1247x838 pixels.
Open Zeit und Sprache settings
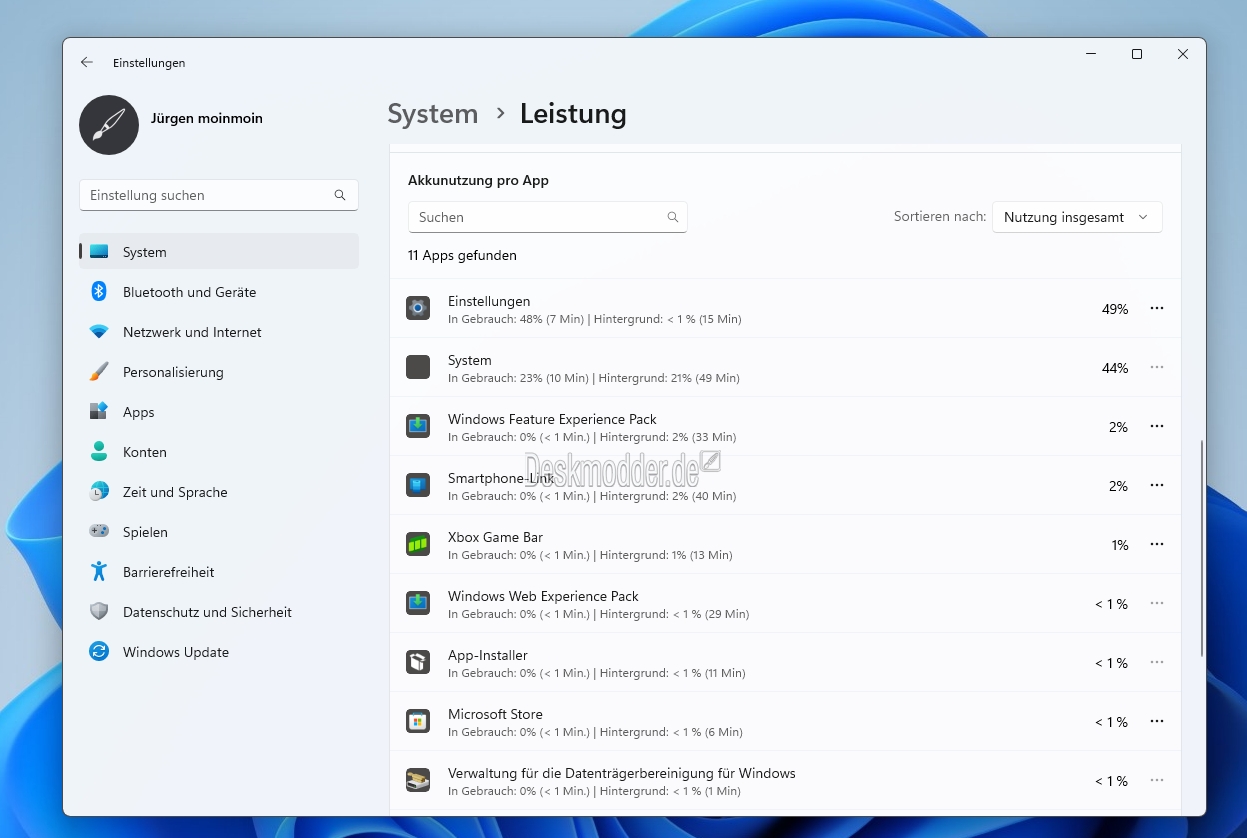tap(219, 492)
